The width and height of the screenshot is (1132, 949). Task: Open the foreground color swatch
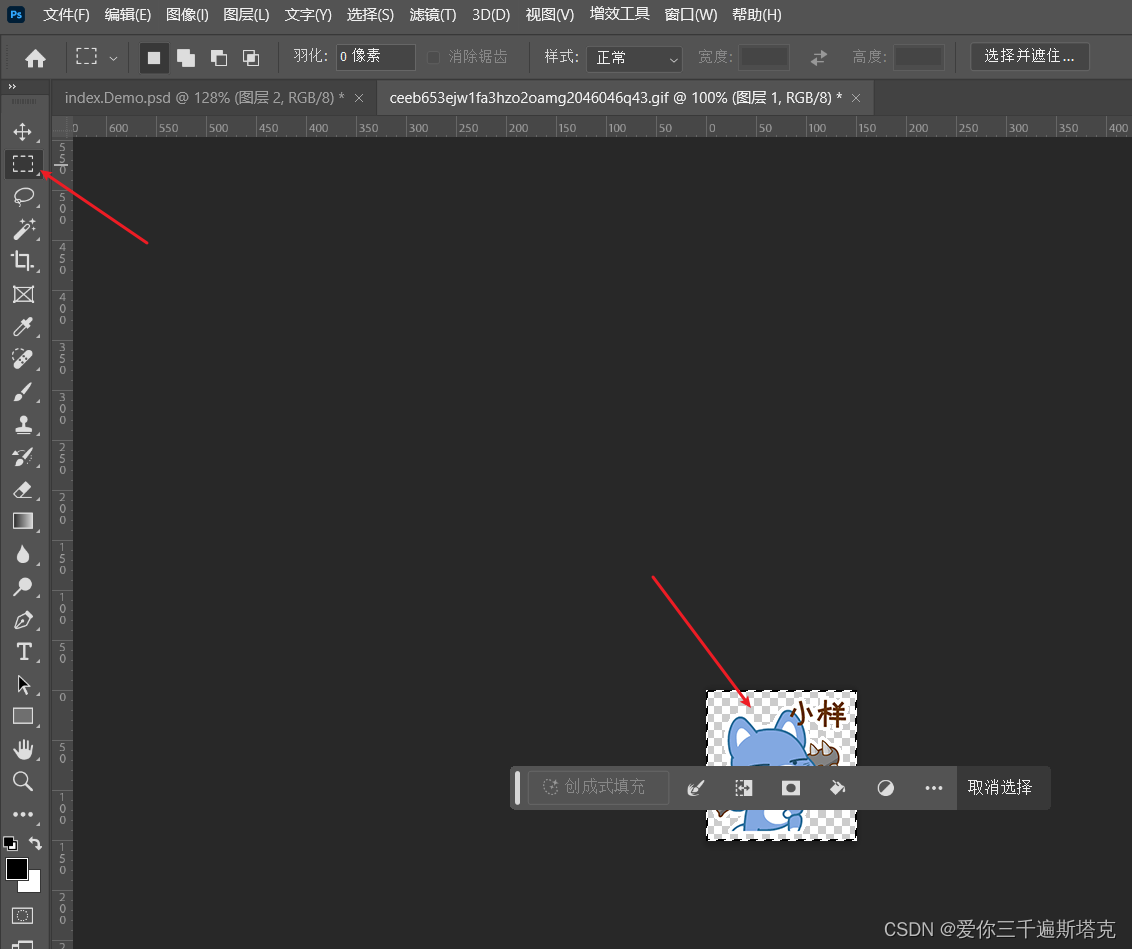[16, 870]
